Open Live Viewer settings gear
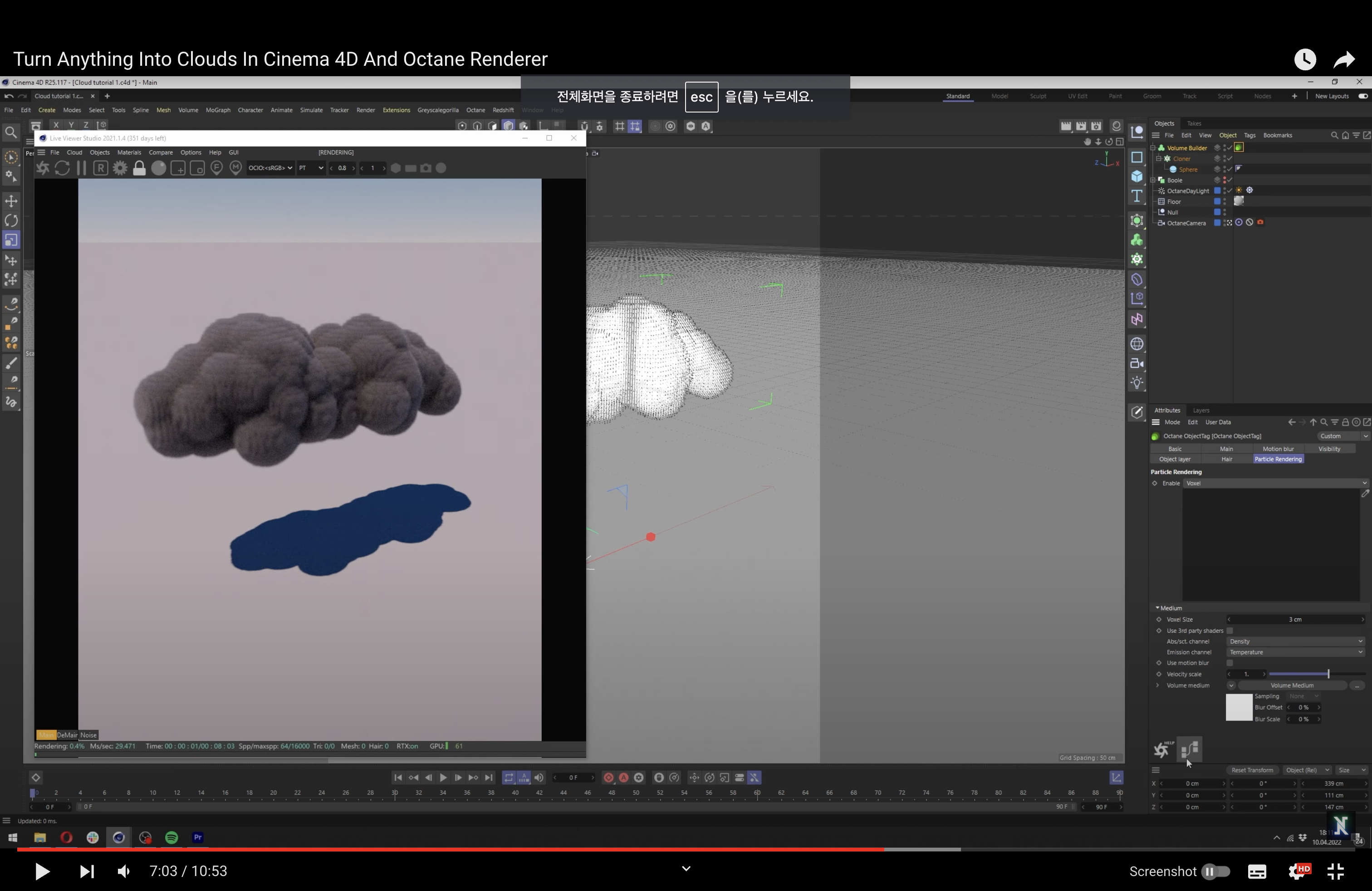 click(120, 168)
